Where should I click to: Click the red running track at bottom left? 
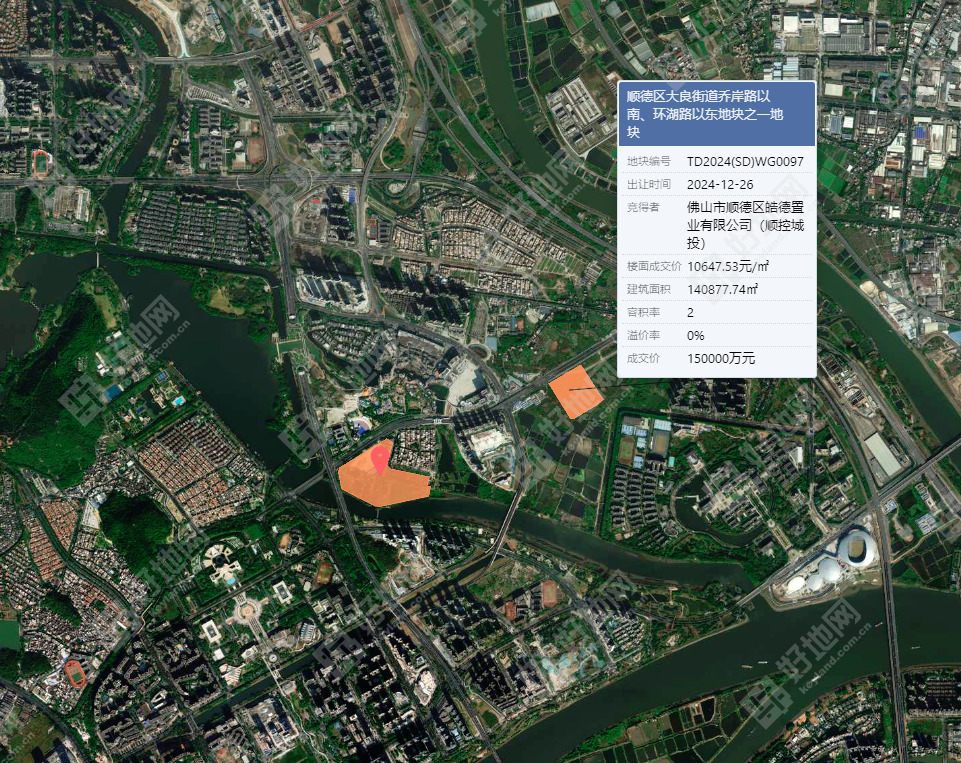[75, 674]
